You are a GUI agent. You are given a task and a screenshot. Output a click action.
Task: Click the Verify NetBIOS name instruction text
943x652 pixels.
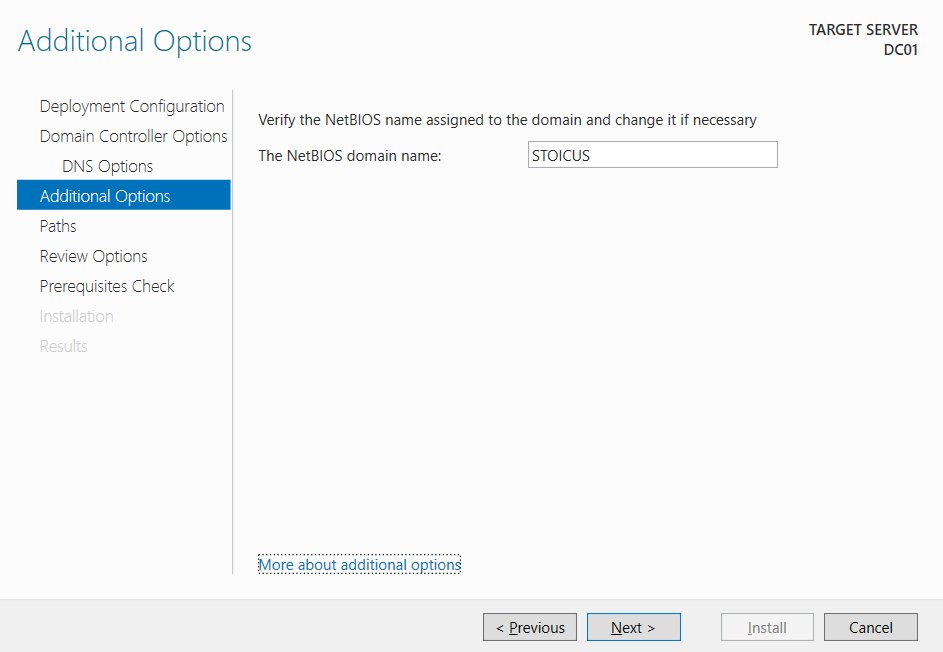507,120
